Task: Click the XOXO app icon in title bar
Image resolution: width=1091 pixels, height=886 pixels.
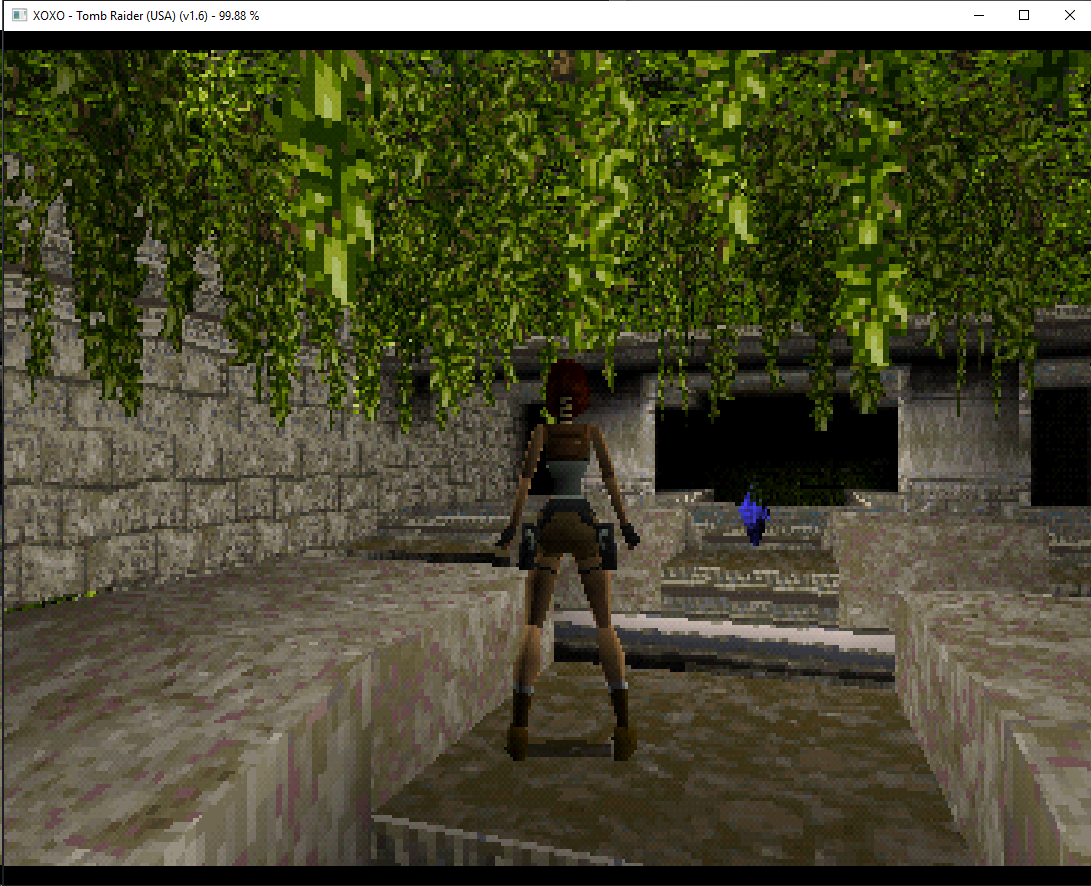Action: [18, 15]
